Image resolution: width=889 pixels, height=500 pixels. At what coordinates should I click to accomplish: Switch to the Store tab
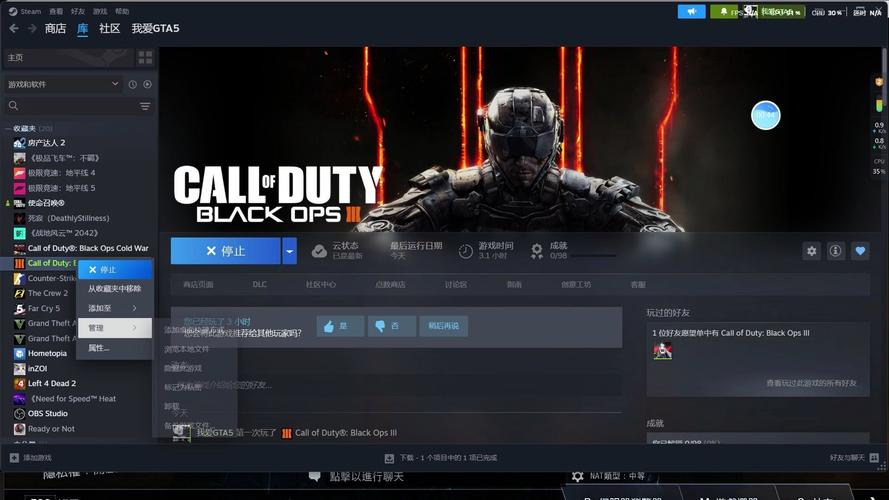(x=56, y=28)
